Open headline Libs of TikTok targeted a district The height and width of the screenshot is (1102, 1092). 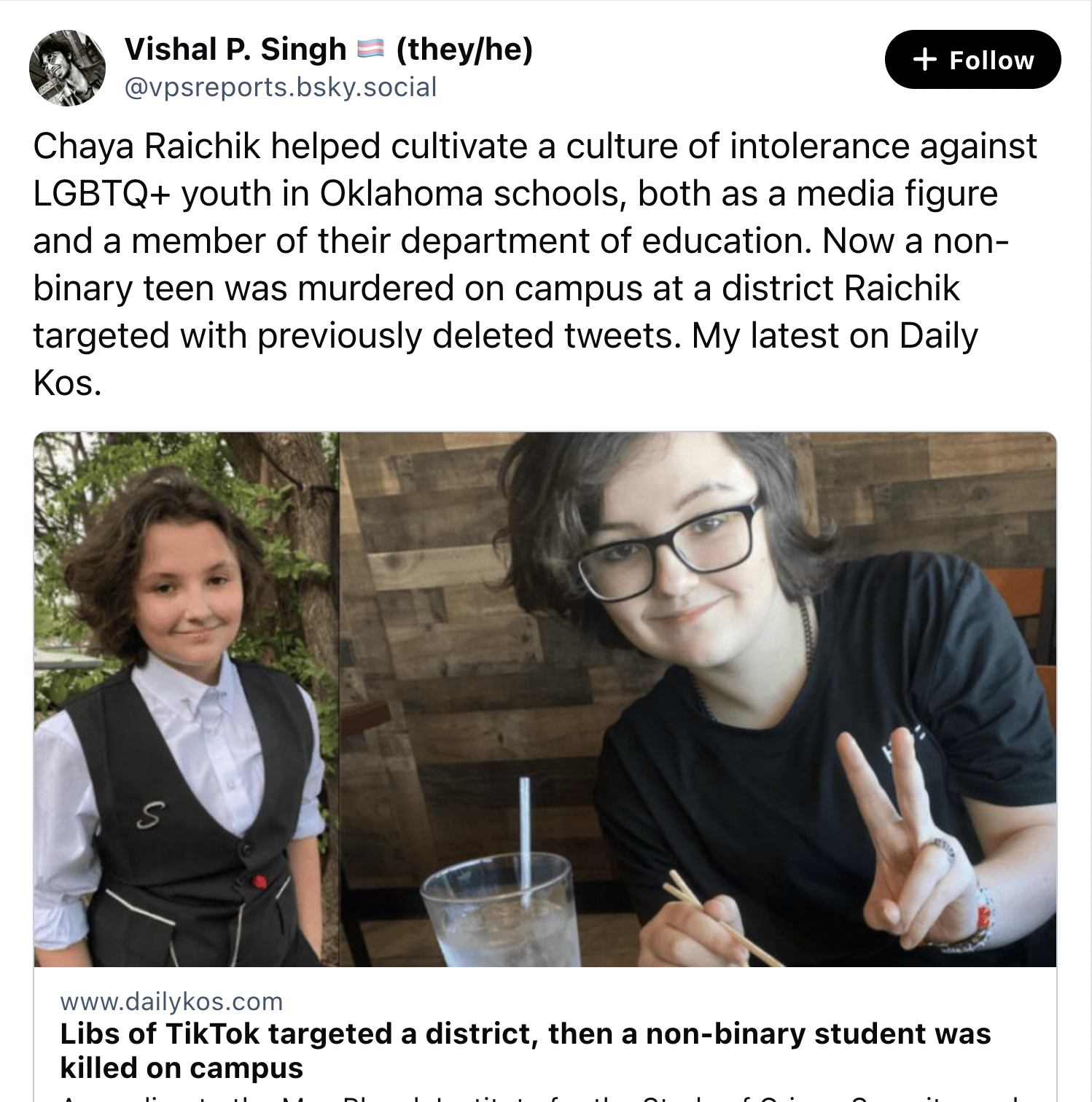coord(525,1050)
